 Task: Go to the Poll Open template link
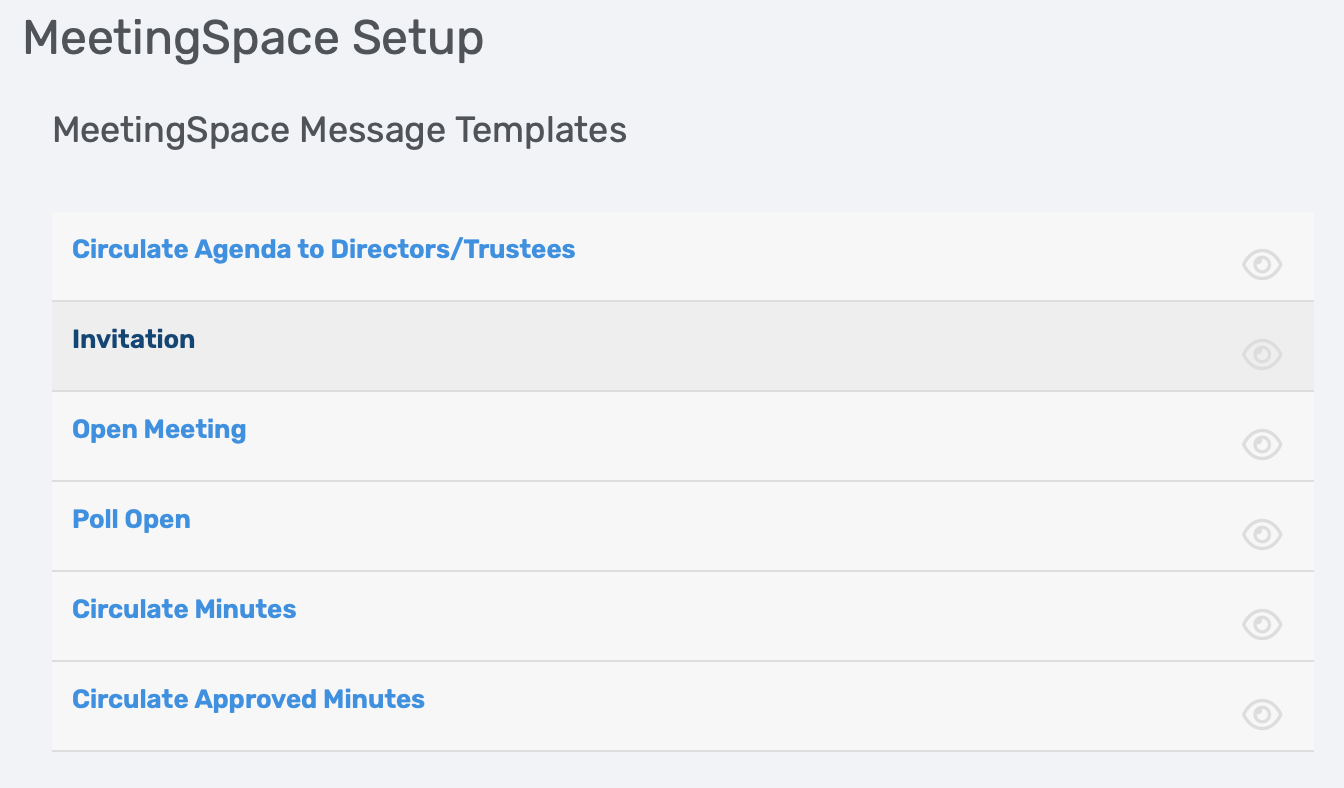(131, 519)
